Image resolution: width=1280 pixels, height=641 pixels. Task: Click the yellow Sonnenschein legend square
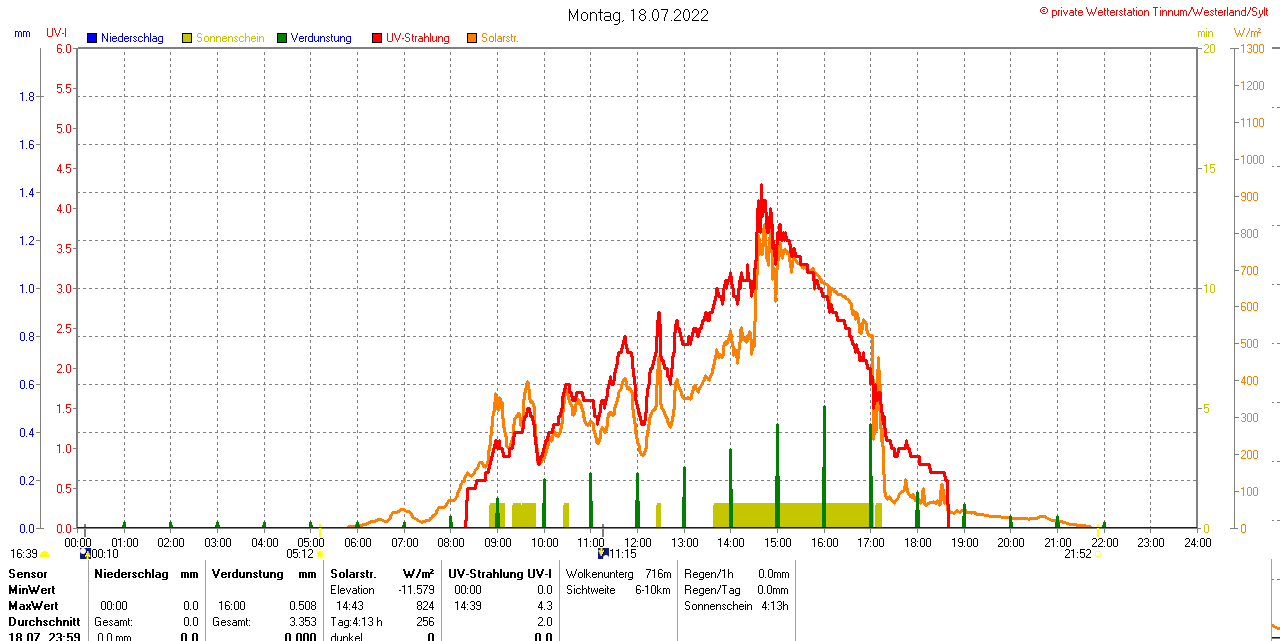click(187, 38)
